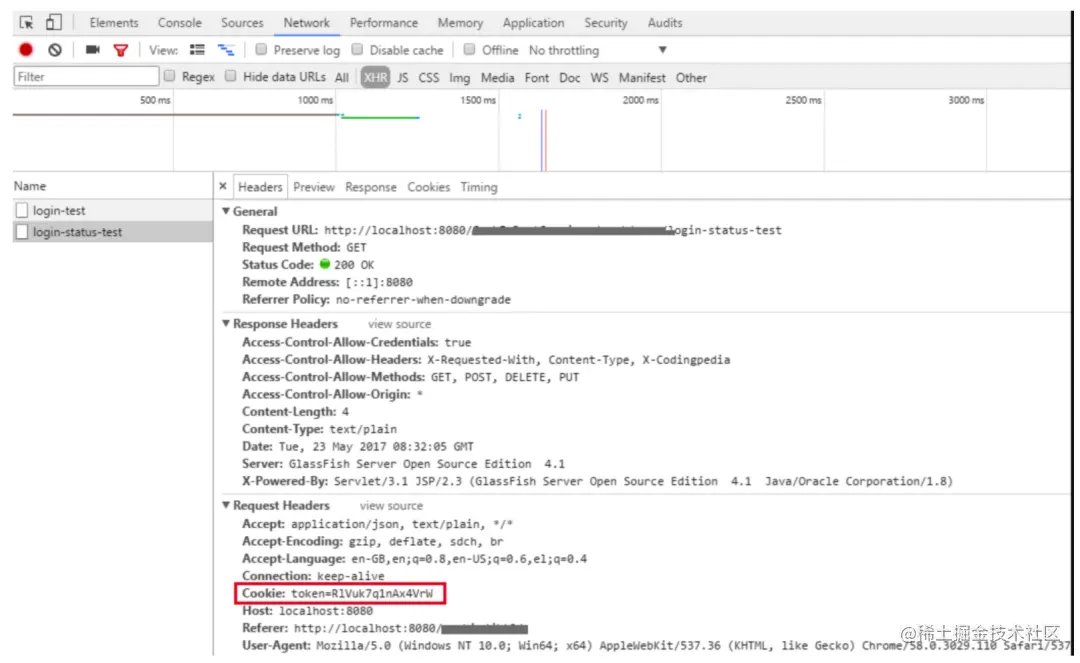Check the Disable cache checkbox
The height and width of the screenshot is (663, 1080).
[x=357, y=50]
